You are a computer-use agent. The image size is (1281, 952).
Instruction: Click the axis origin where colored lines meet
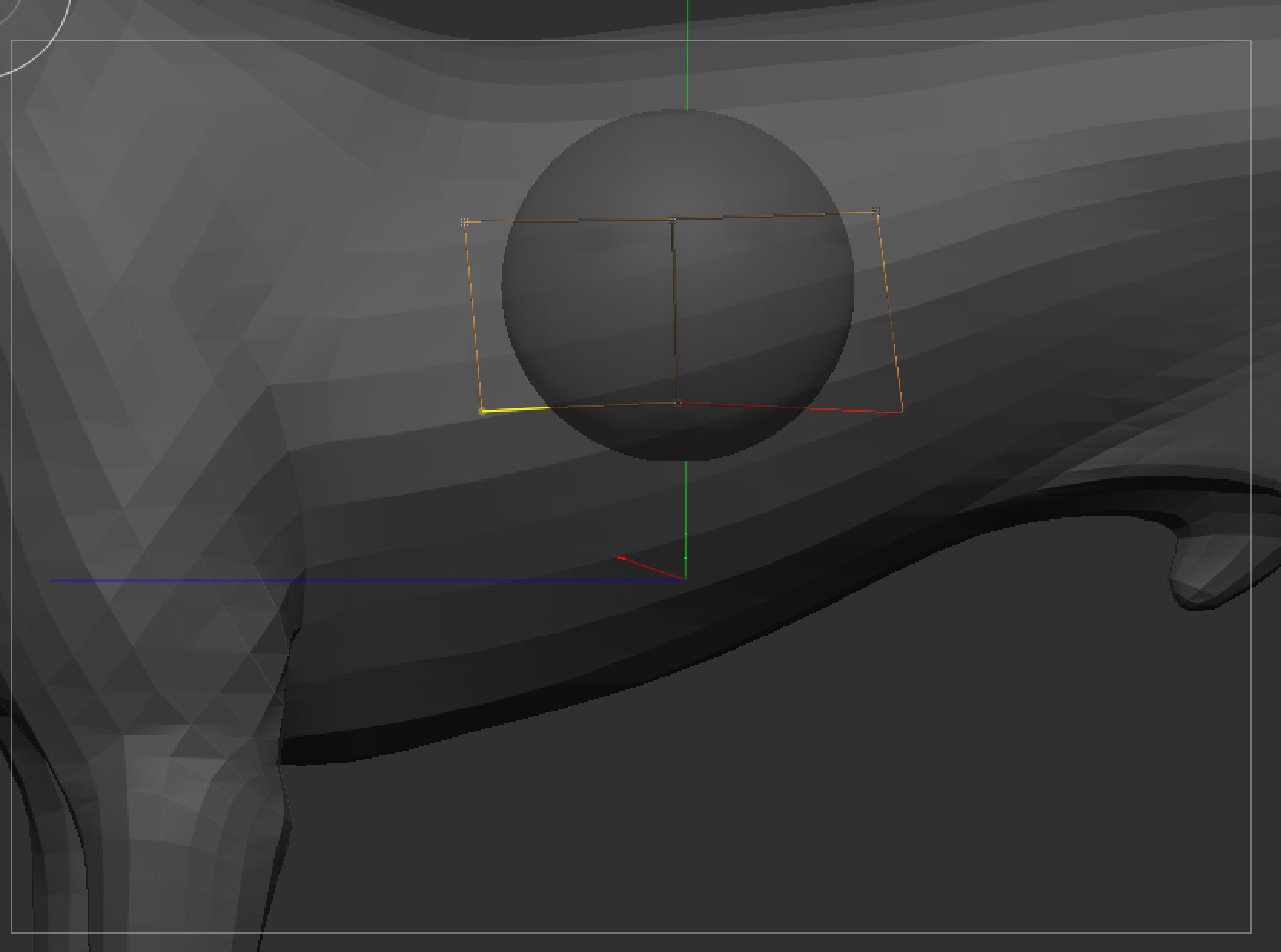[x=684, y=579]
